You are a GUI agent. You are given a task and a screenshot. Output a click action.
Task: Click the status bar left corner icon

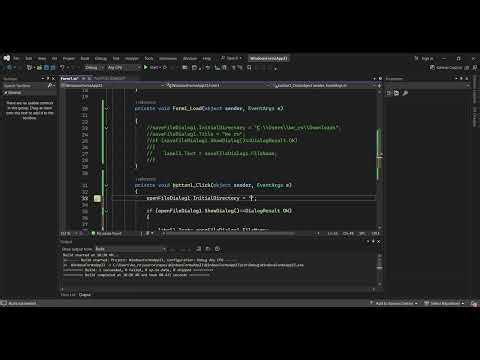point(4,303)
